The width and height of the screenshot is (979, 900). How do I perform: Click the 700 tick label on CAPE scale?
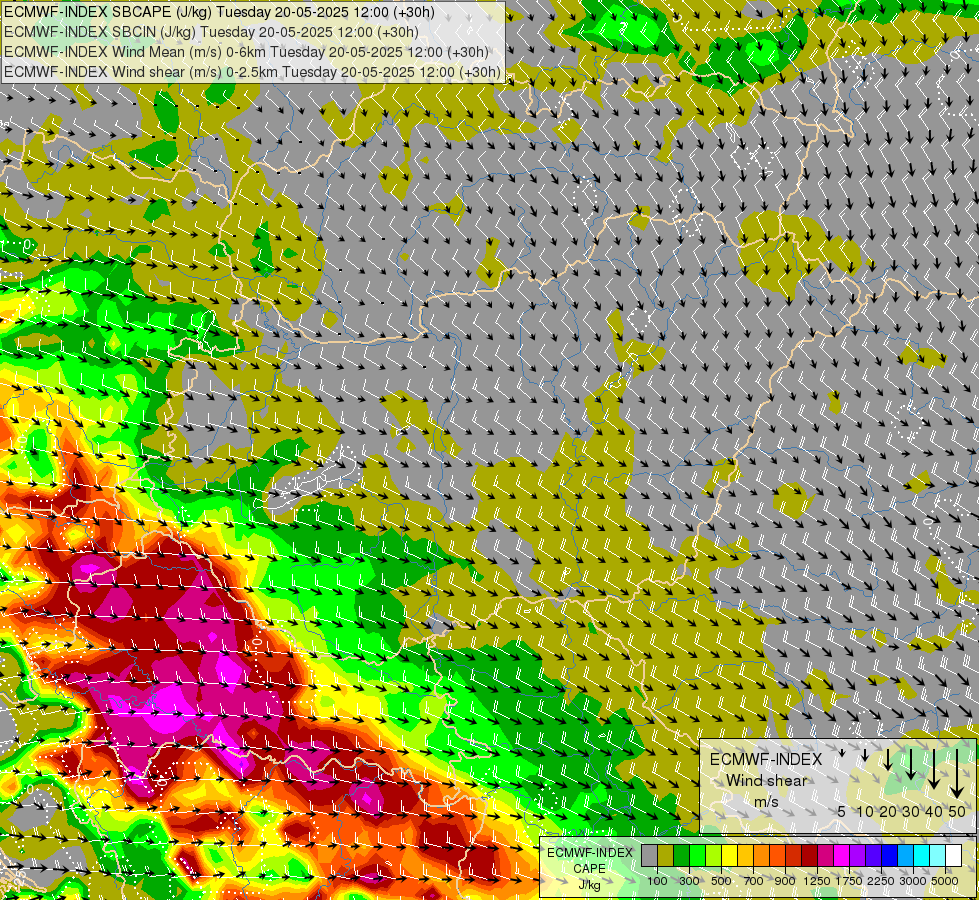(754, 881)
